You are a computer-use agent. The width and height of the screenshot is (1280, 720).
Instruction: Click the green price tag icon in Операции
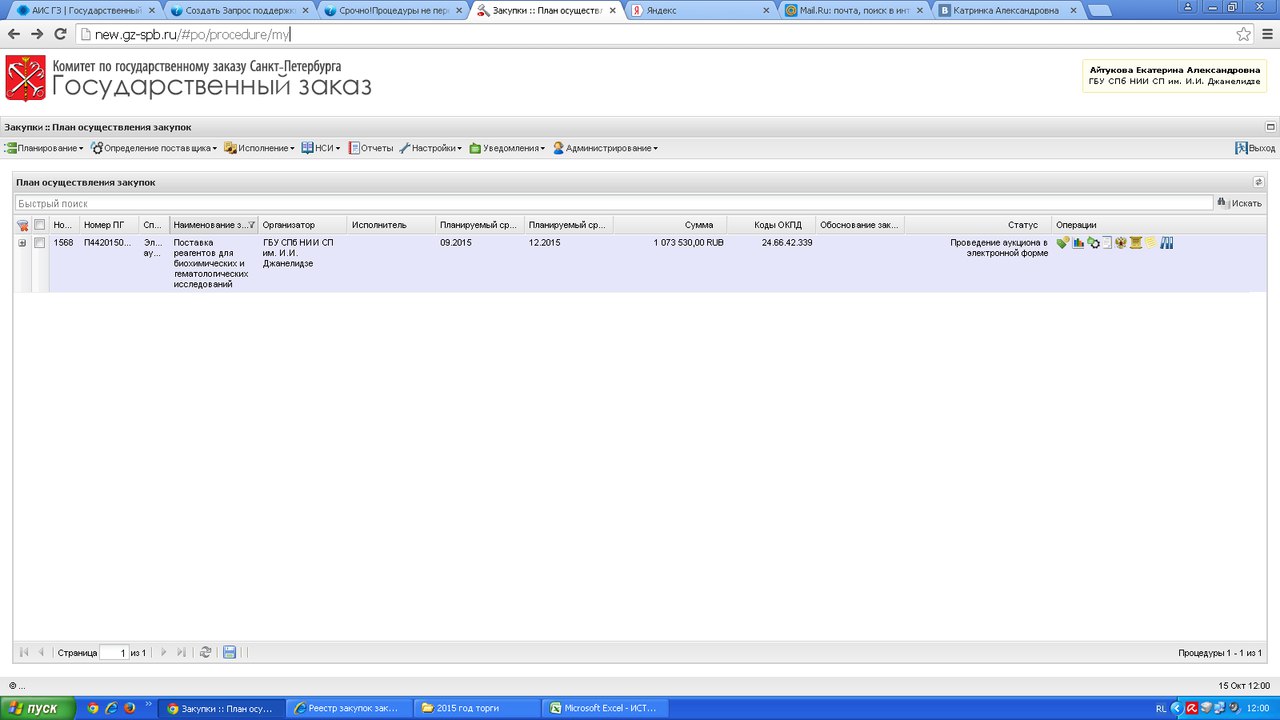tap(1063, 243)
